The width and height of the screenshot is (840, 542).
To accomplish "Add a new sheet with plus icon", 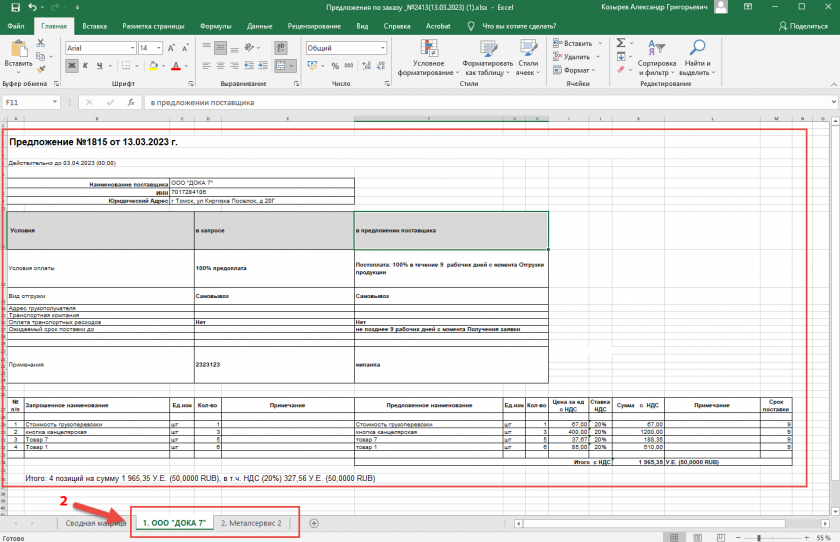I will coord(314,523).
